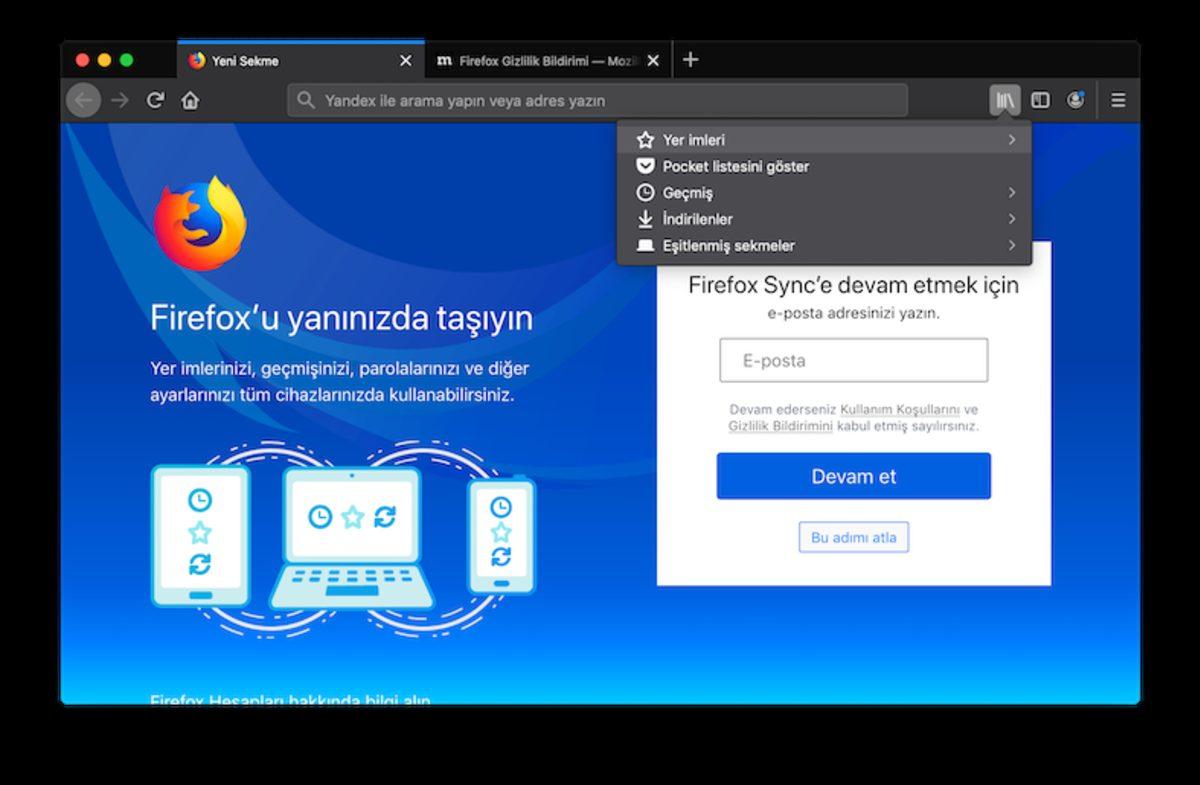1200x785 pixels.
Task: Click the E-posta input field
Action: (853, 360)
